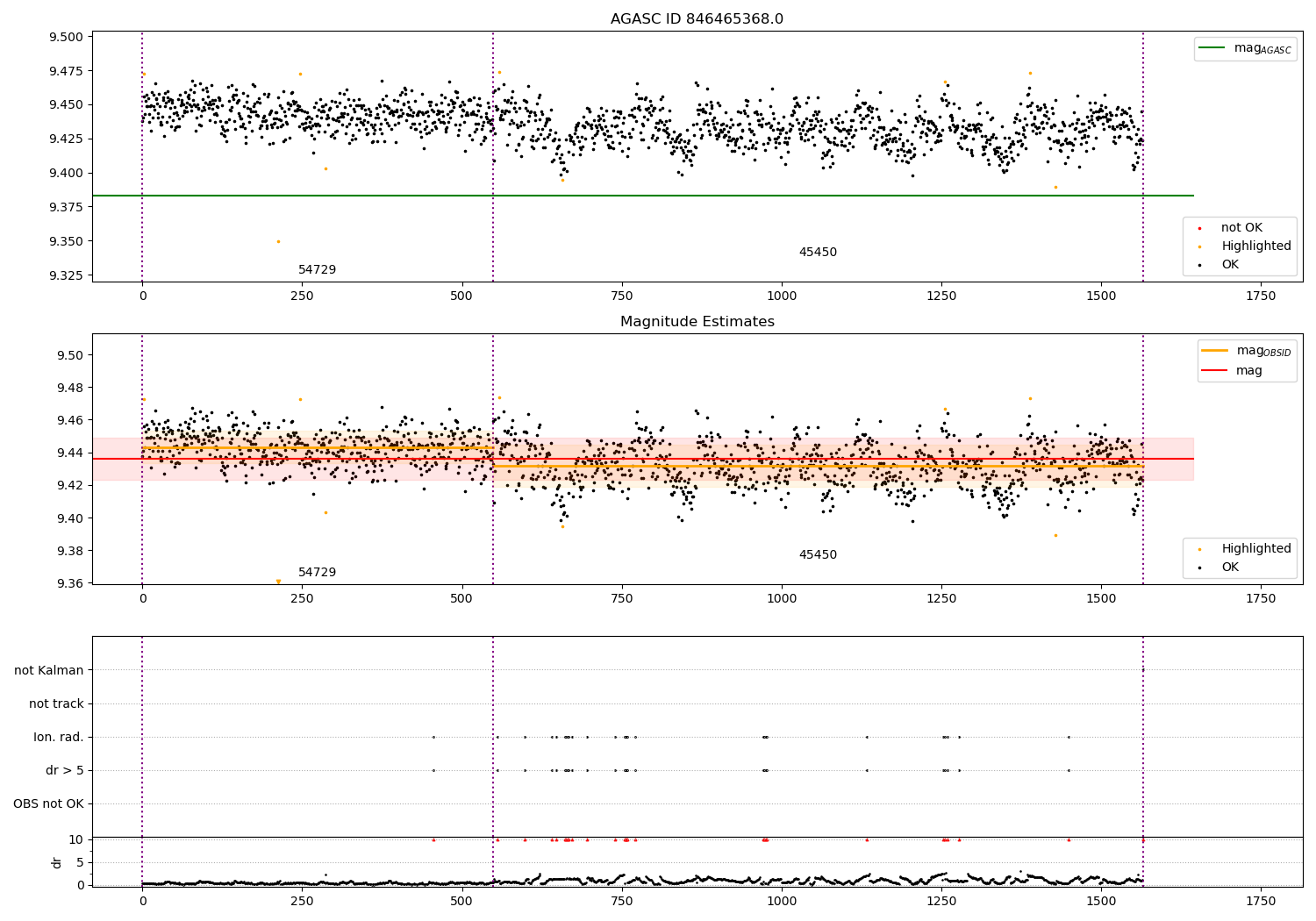The height and width of the screenshot is (921, 1316).
Task: Click the 9.400 y-axis tick label
Action: pyautogui.click(x=67, y=173)
